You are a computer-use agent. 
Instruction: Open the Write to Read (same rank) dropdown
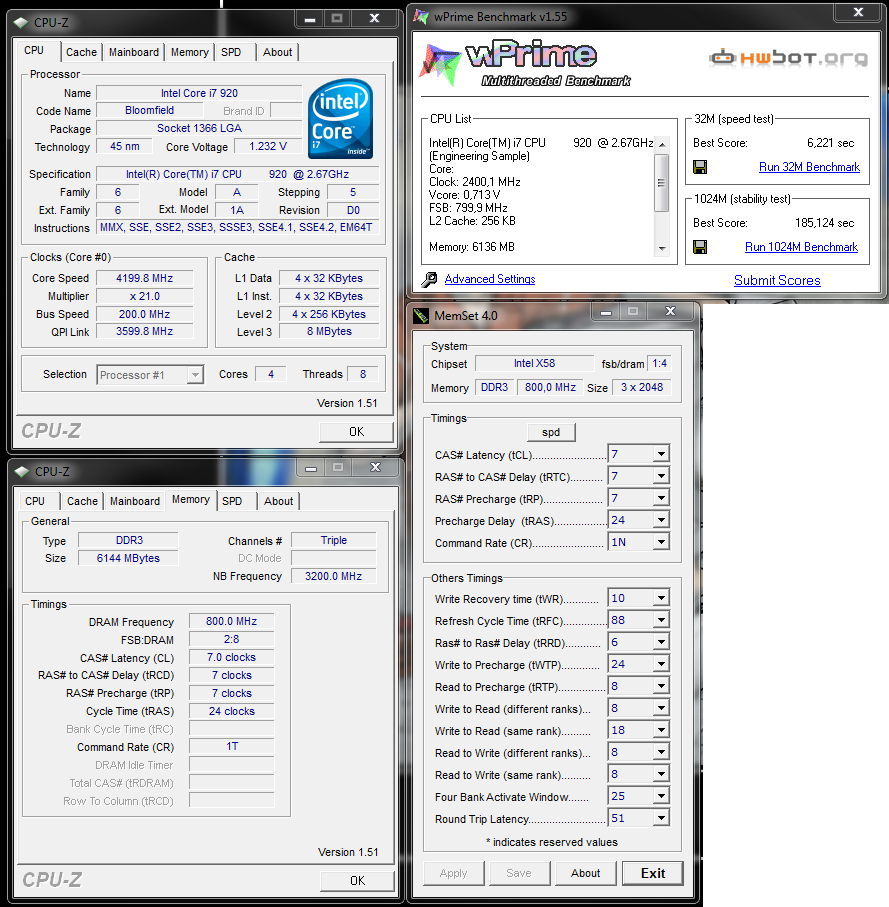[661, 730]
